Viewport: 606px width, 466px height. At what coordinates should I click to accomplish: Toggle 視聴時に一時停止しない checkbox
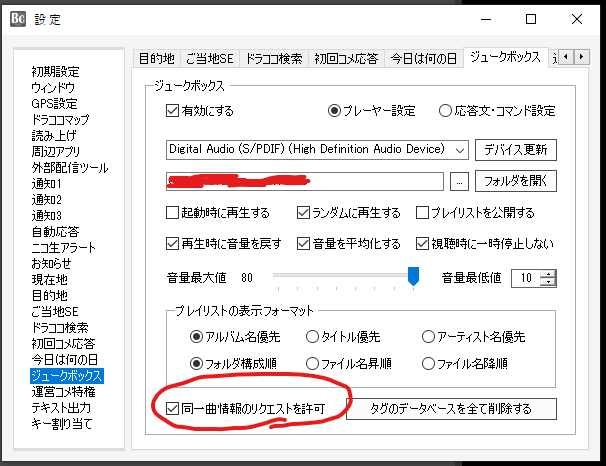422,243
